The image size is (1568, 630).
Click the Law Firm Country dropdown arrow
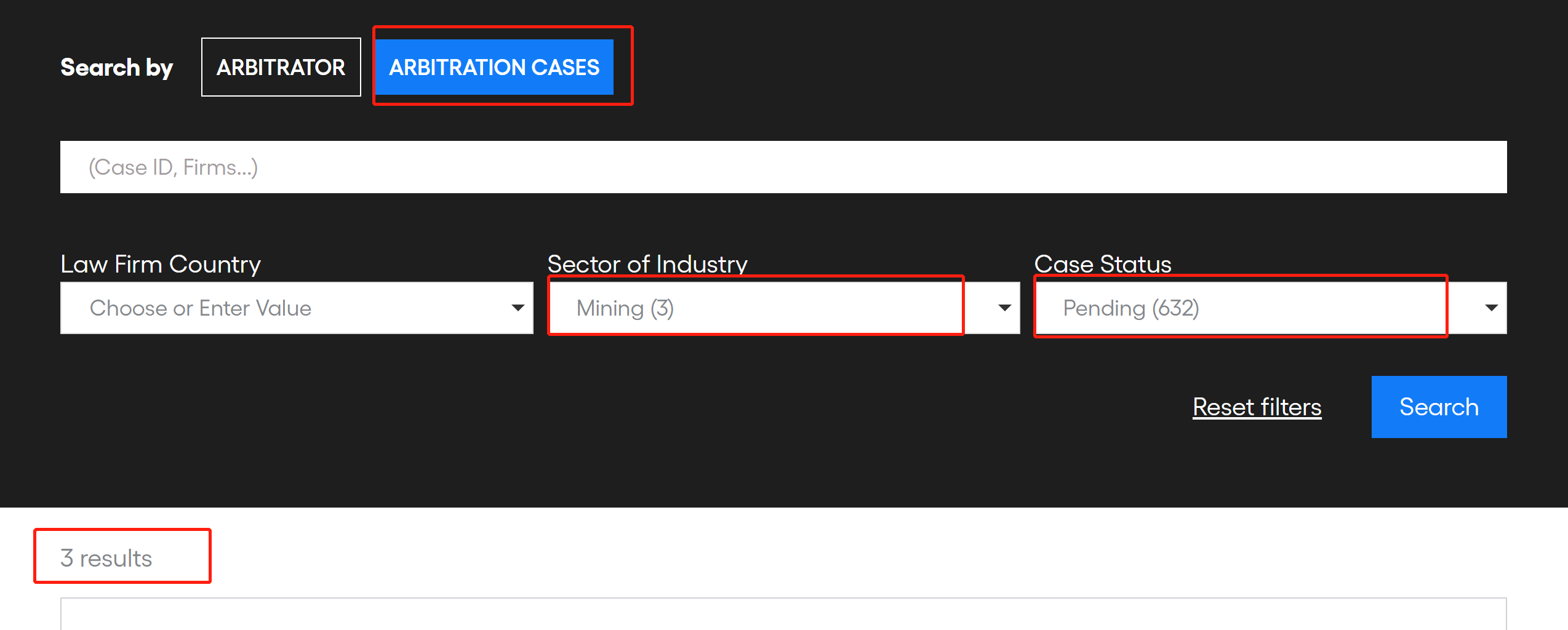point(518,308)
